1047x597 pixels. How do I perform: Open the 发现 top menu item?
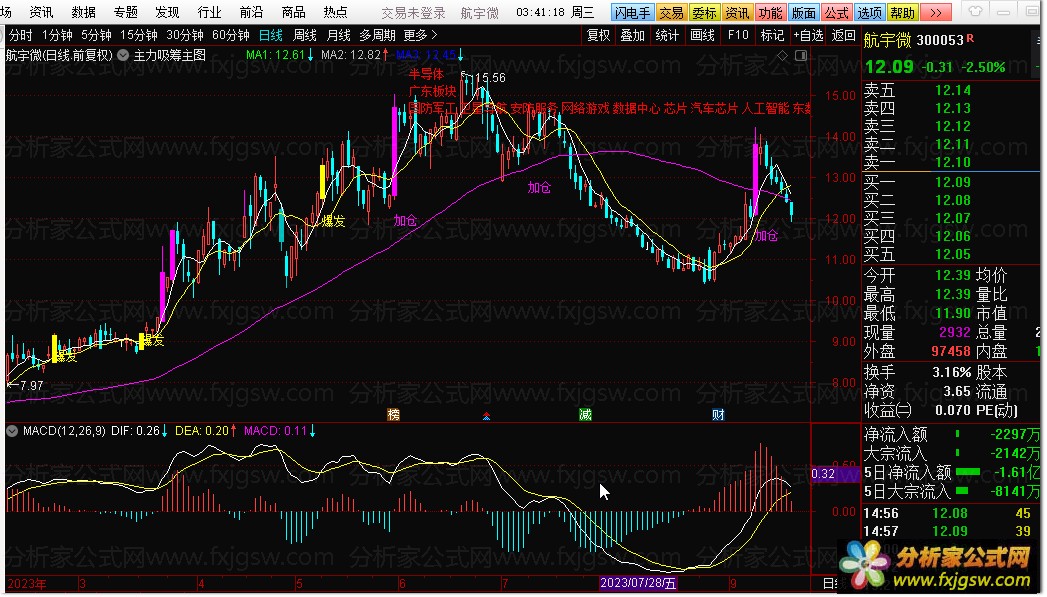click(167, 12)
